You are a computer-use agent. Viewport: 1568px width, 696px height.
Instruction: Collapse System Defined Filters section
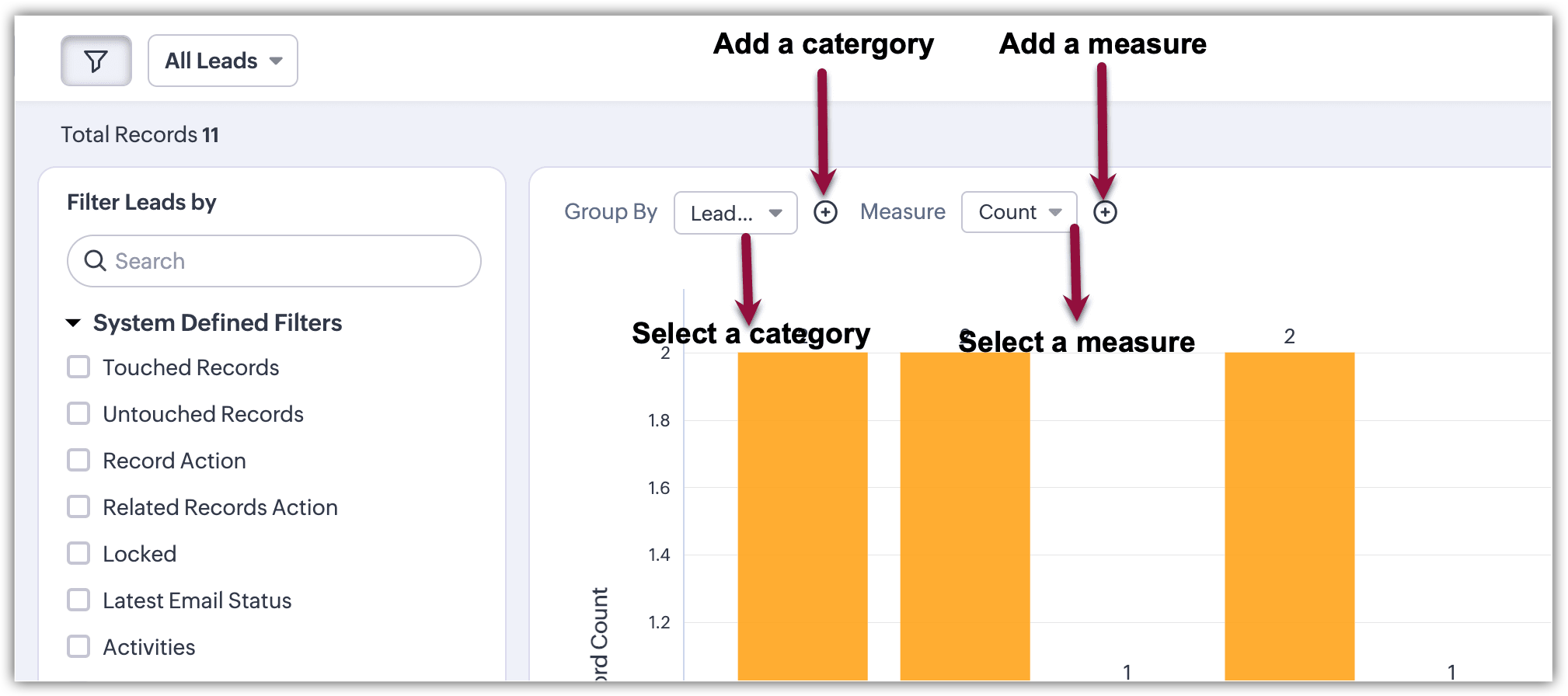point(74,323)
